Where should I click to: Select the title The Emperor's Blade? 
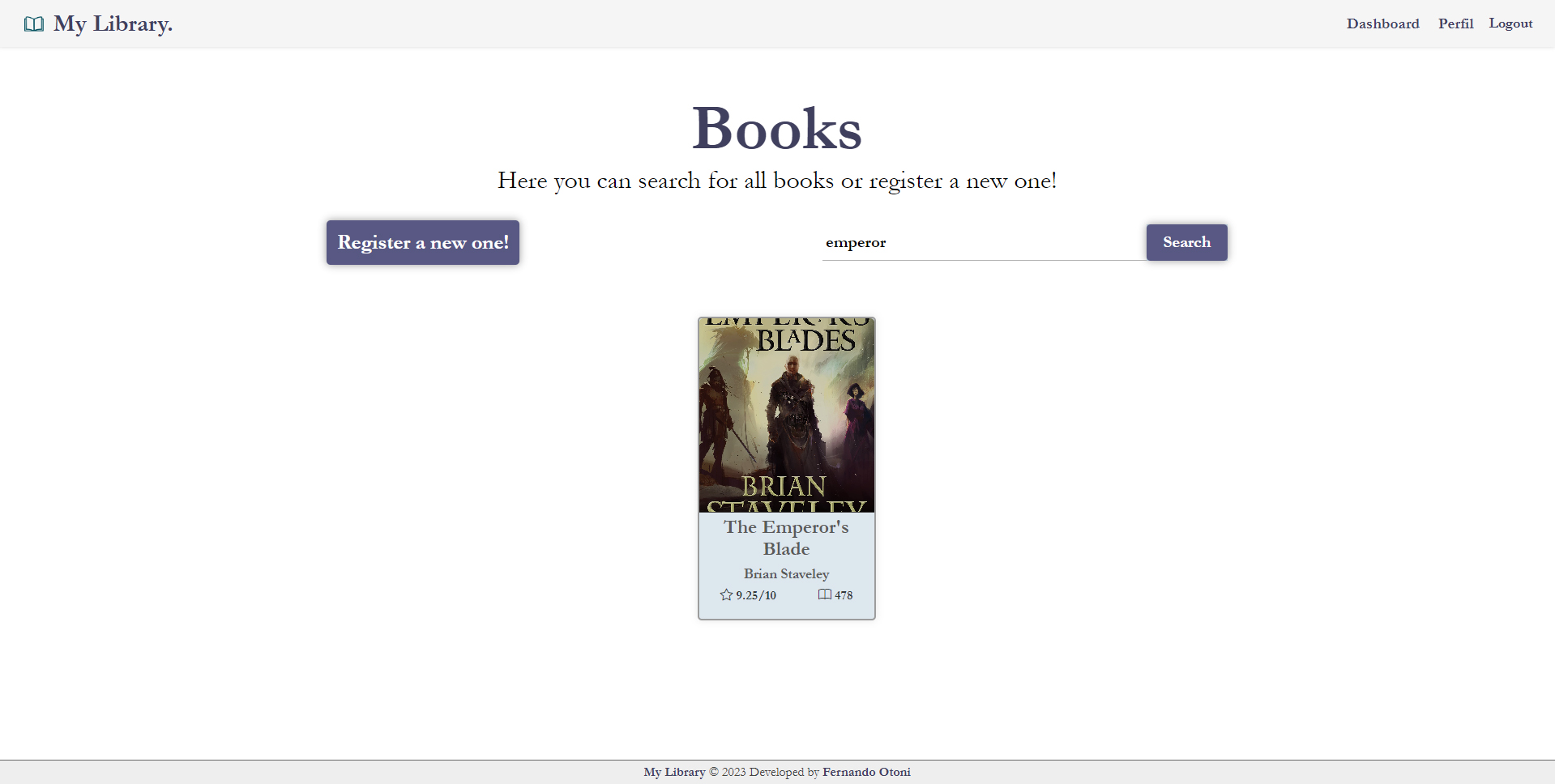[786, 538]
